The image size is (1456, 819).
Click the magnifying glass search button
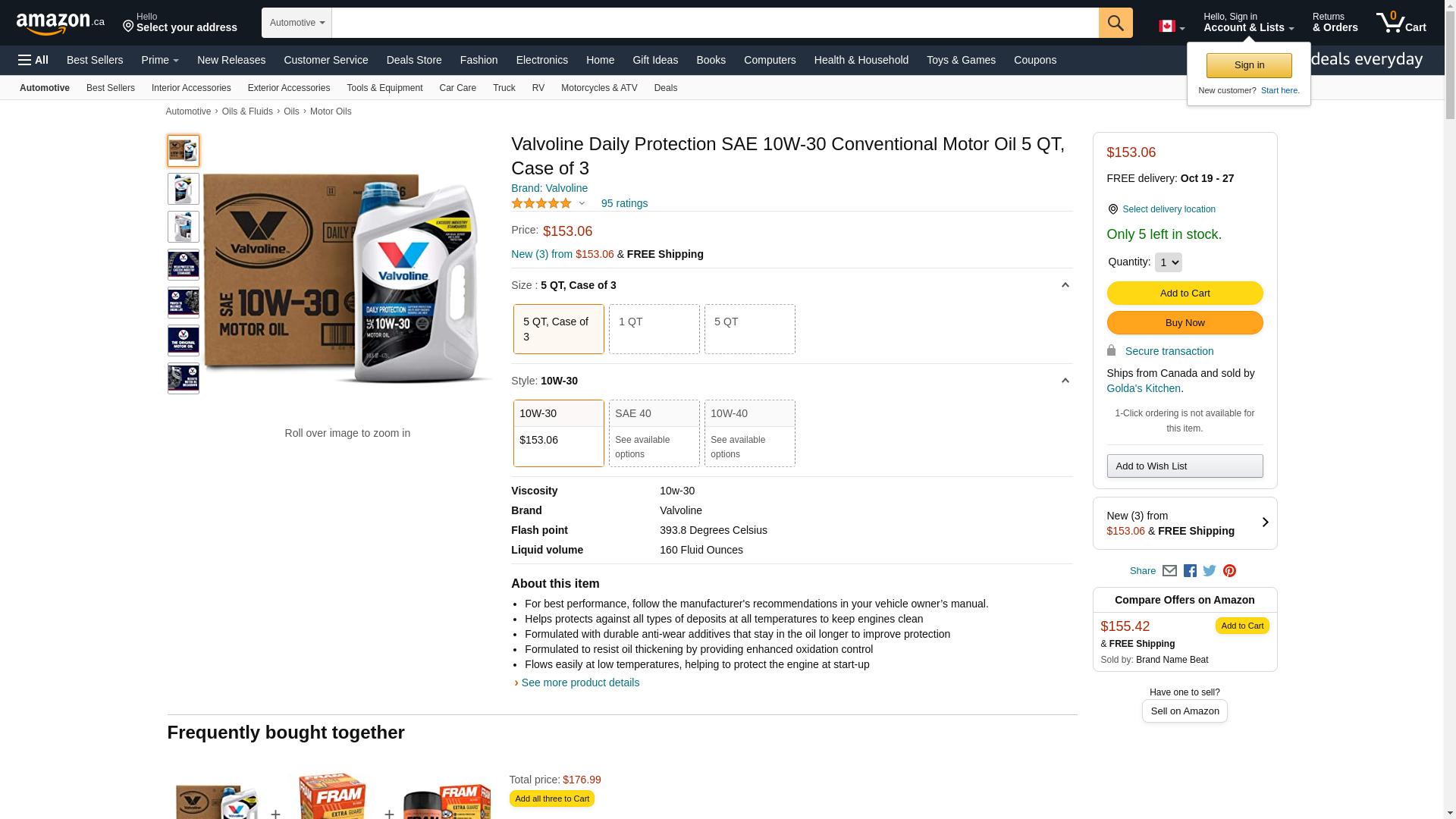coord(1115,23)
